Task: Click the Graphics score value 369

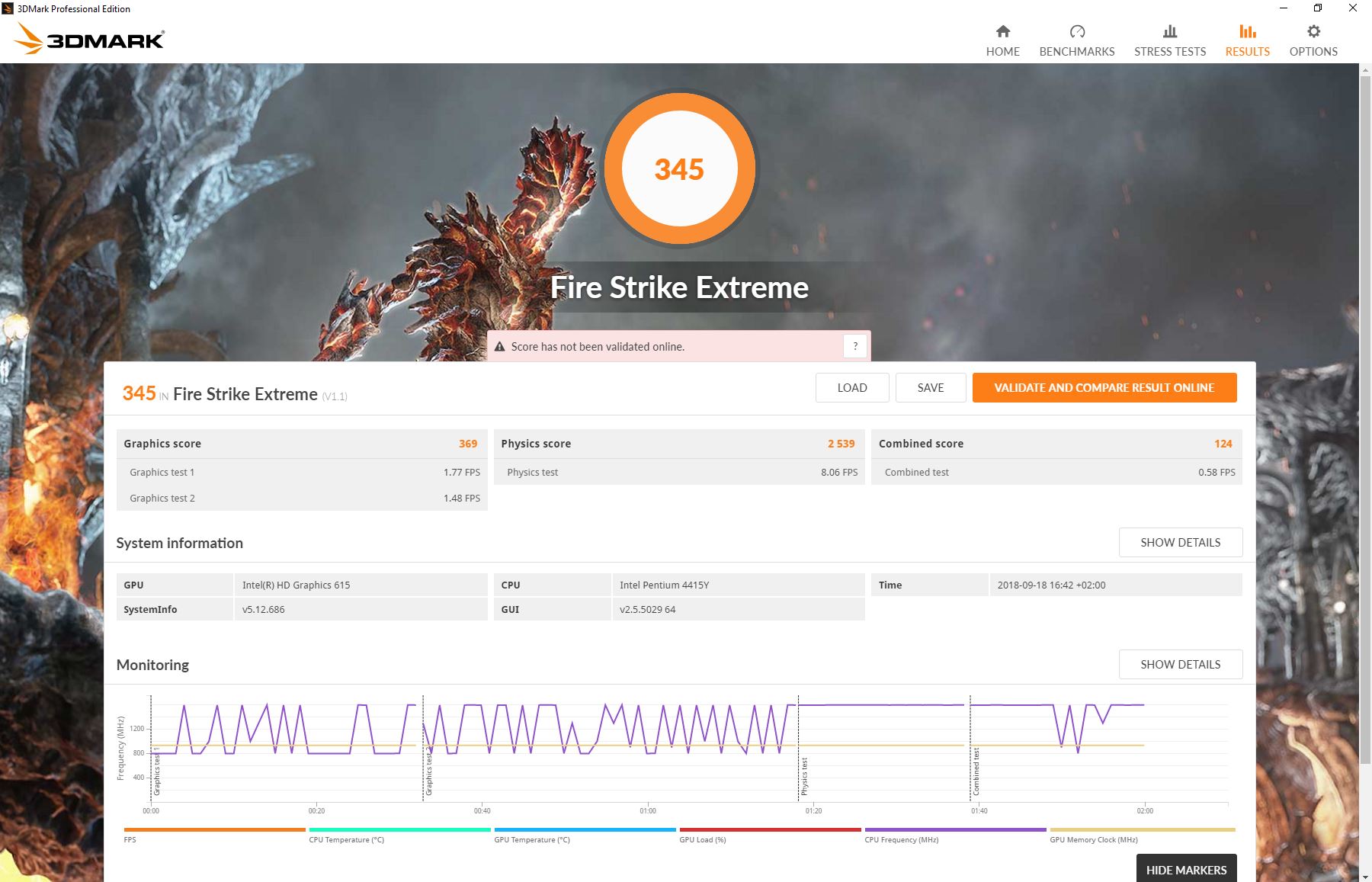Action: pyautogui.click(x=468, y=444)
